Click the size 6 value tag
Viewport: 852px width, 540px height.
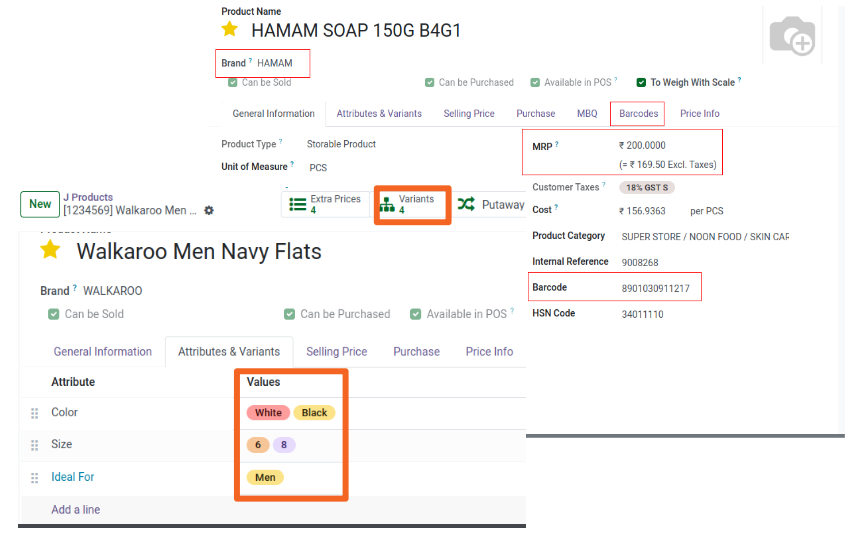pos(258,445)
